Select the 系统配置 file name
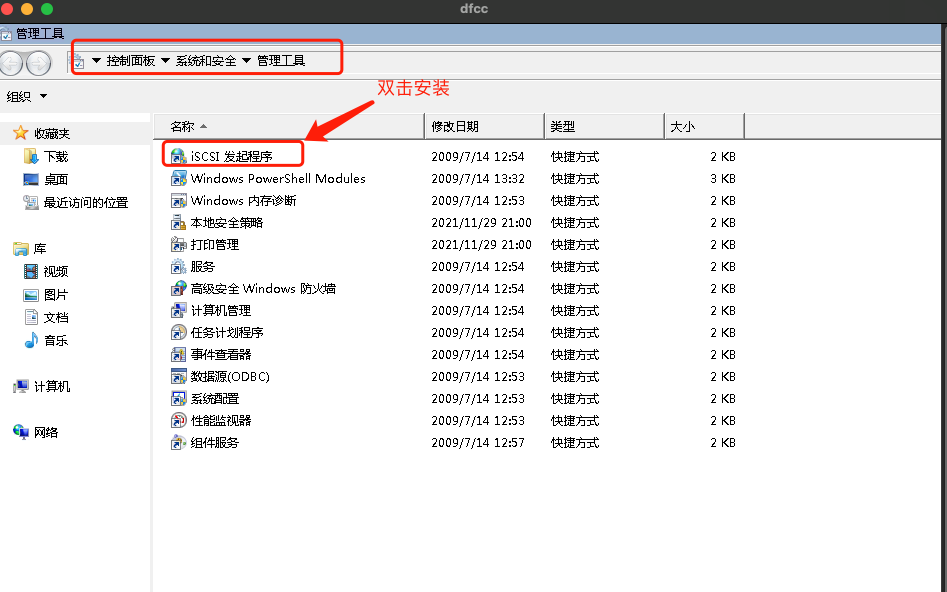This screenshot has height=592, width=947. [x=215, y=399]
